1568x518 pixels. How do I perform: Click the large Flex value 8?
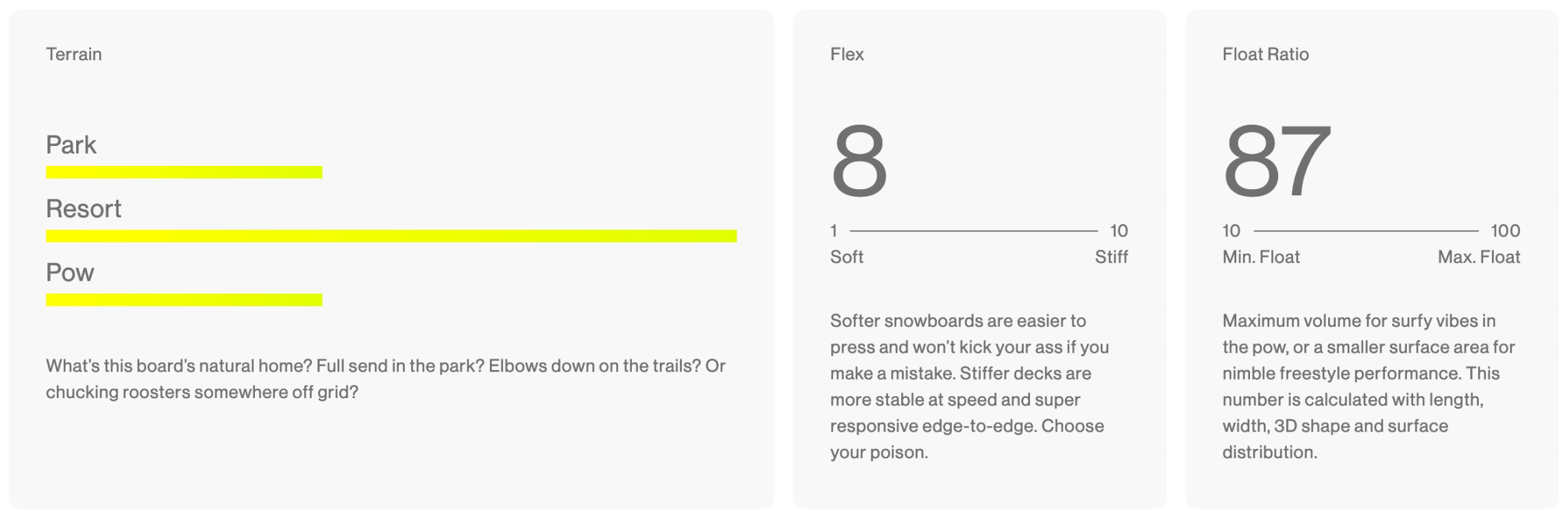pos(859,161)
